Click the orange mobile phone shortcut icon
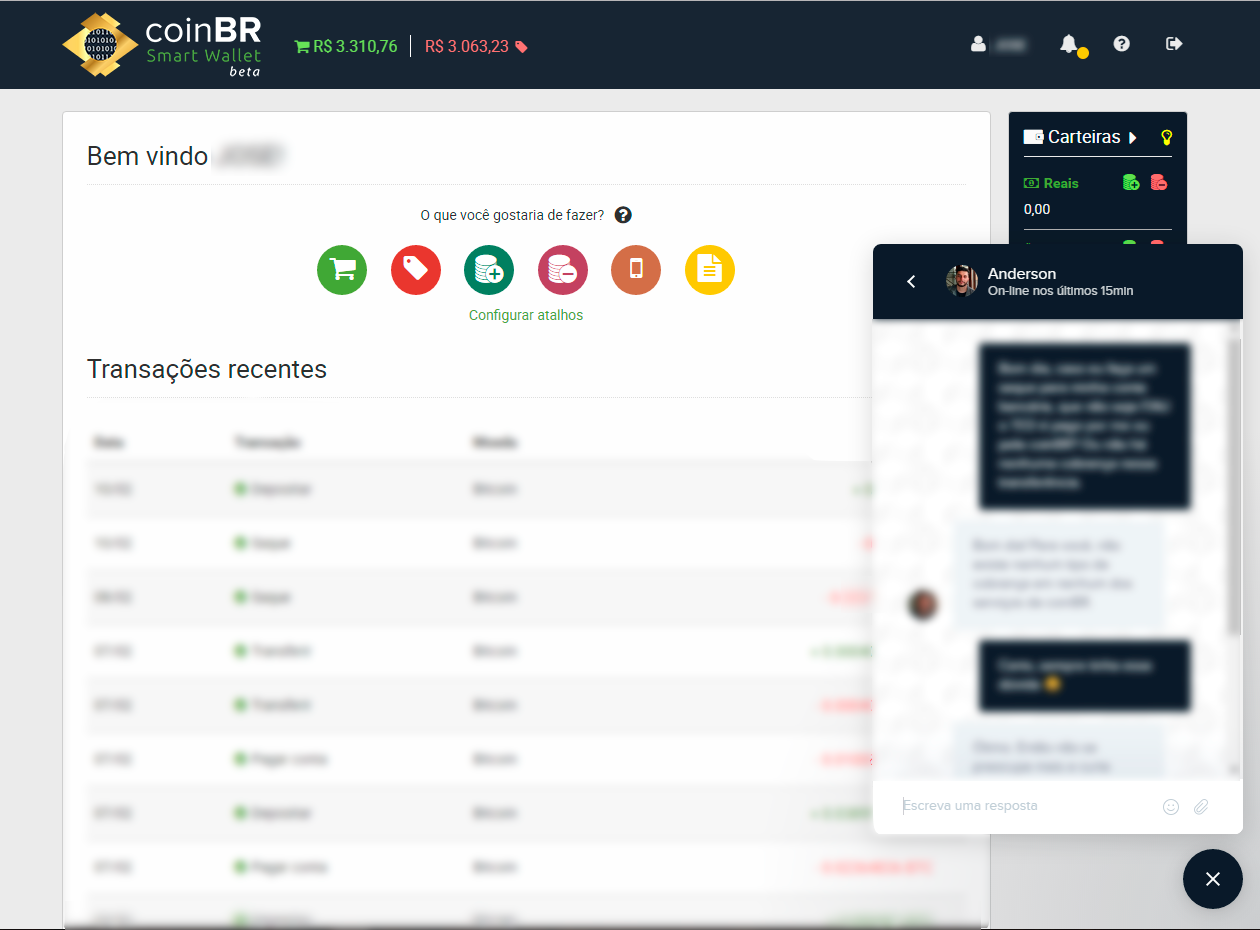Viewport: 1260px width, 930px height. (x=636, y=270)
